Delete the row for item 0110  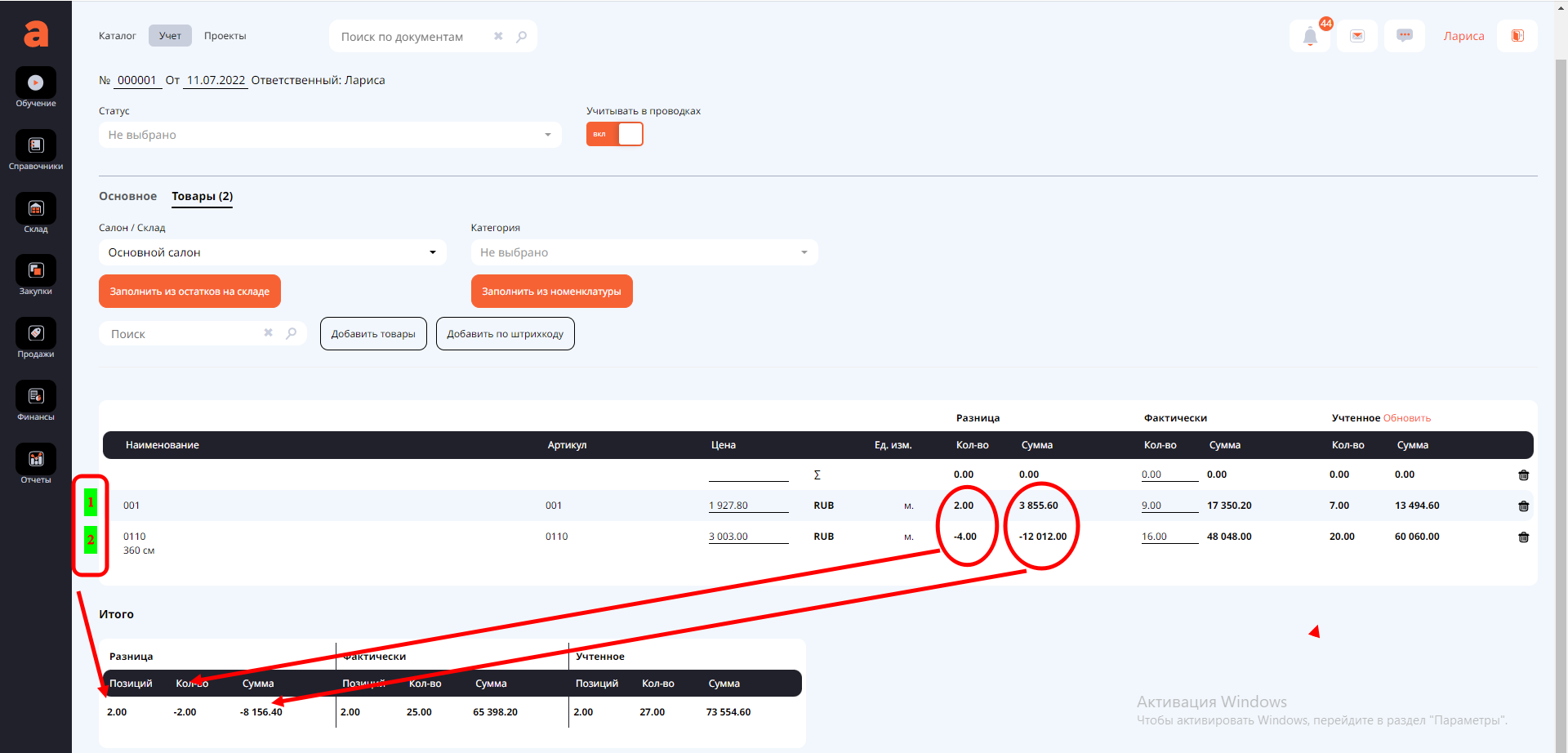point(1523,537)
